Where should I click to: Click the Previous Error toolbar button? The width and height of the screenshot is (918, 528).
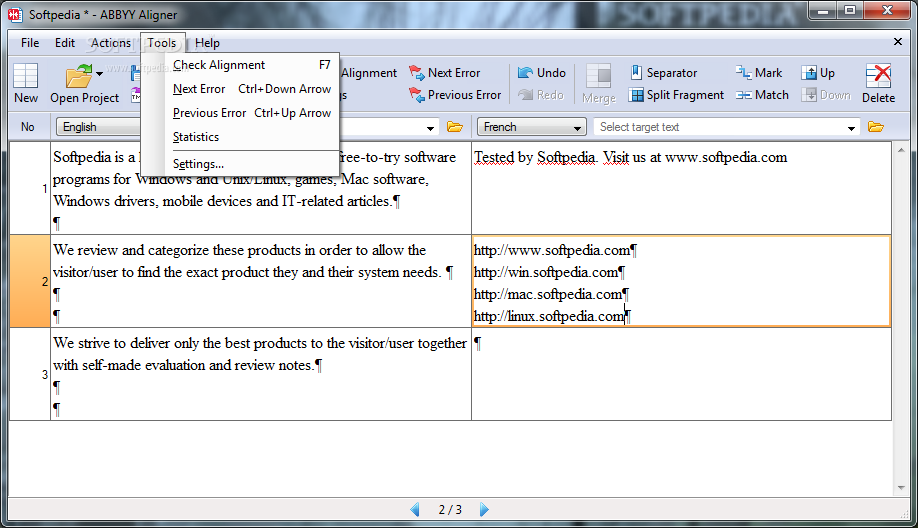pos(455,95)
